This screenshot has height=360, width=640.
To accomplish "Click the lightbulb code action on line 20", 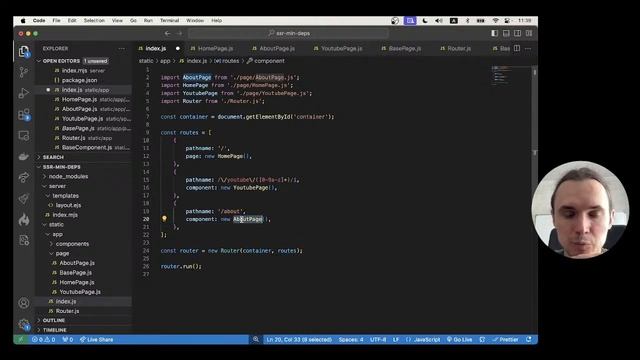I will (x=164, y=219).
